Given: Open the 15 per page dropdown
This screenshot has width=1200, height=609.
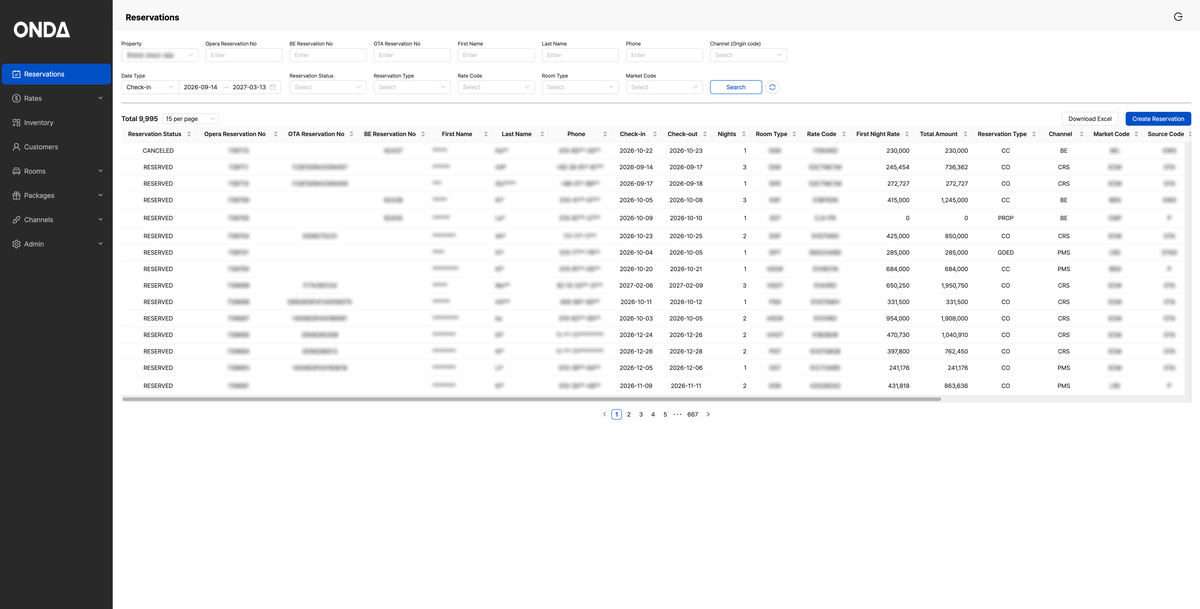Looking at the screenshot, I should [190, 119].
